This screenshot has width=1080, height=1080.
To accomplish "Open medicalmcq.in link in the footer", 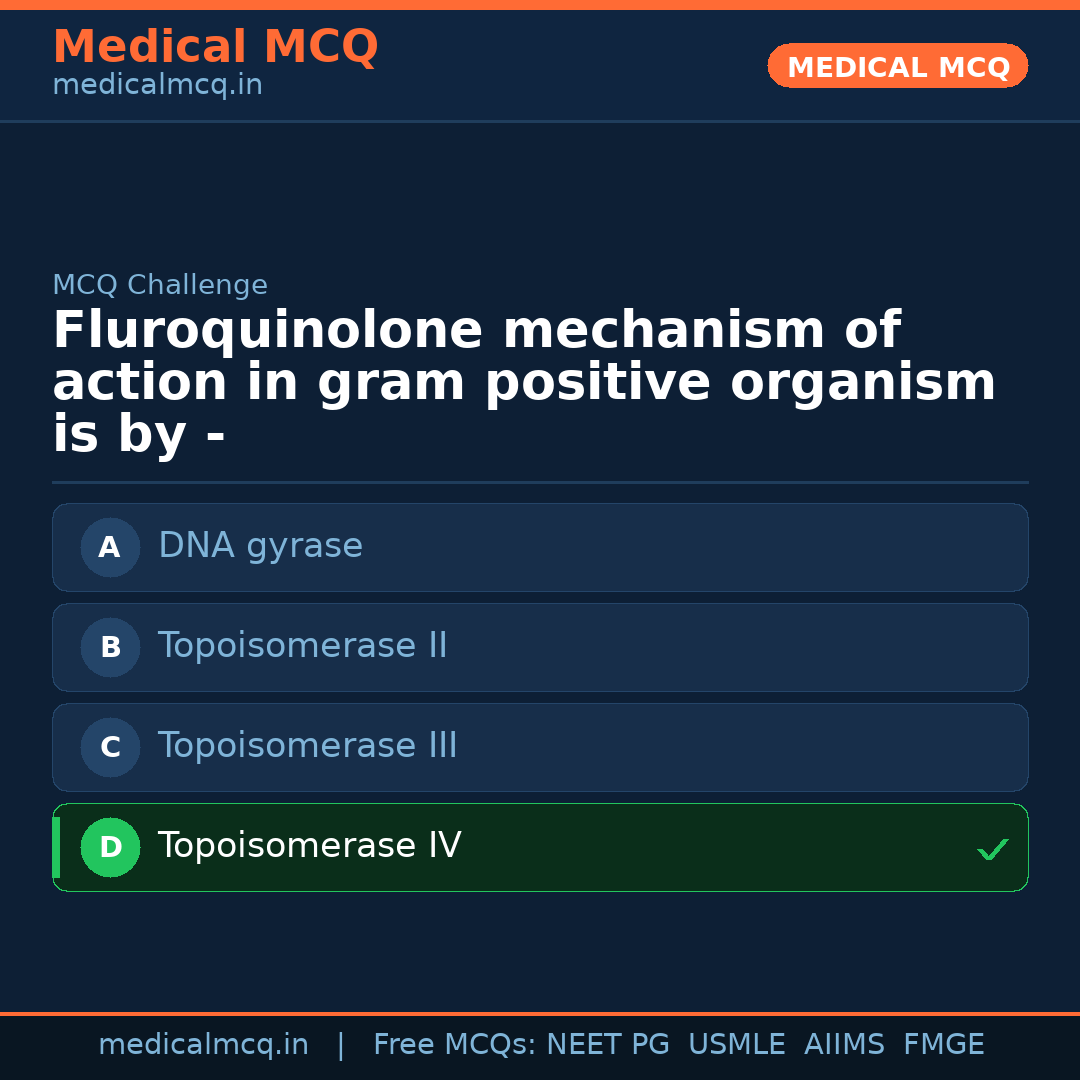I will [203, 1045].
